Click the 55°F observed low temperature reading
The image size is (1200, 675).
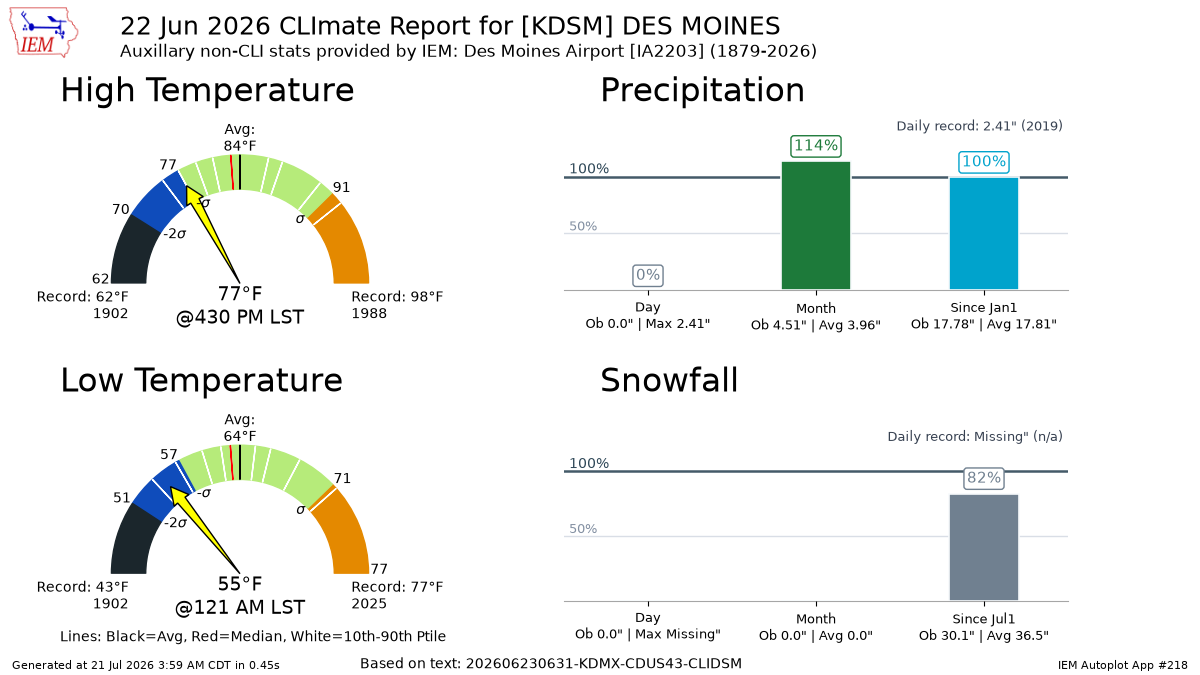[x=240, y=584]
